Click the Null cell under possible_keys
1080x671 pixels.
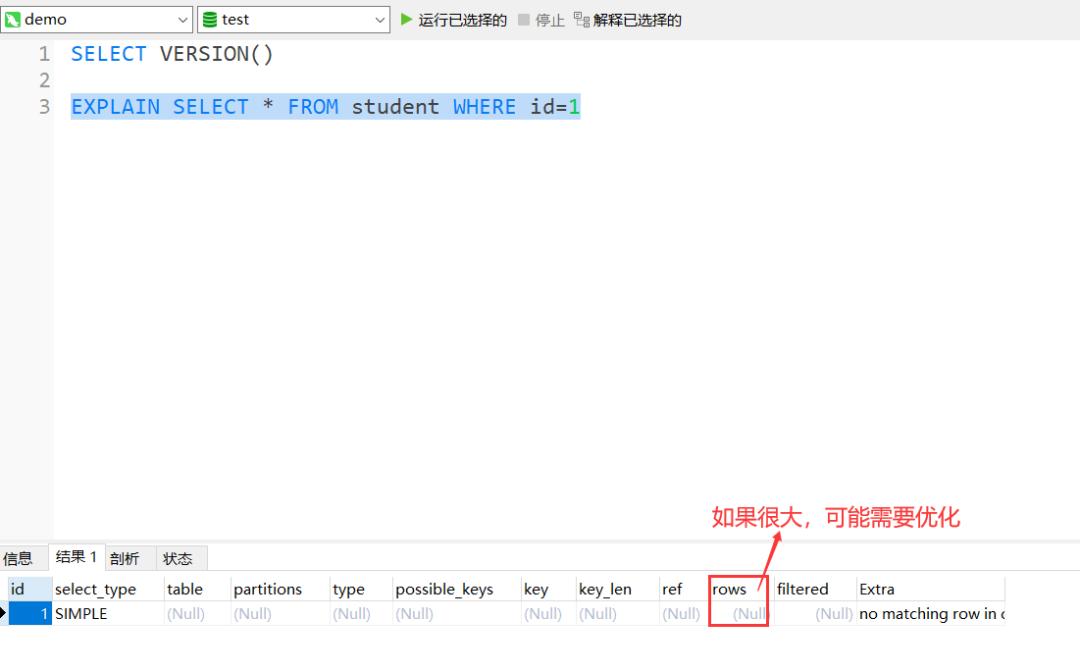point(456,613)
